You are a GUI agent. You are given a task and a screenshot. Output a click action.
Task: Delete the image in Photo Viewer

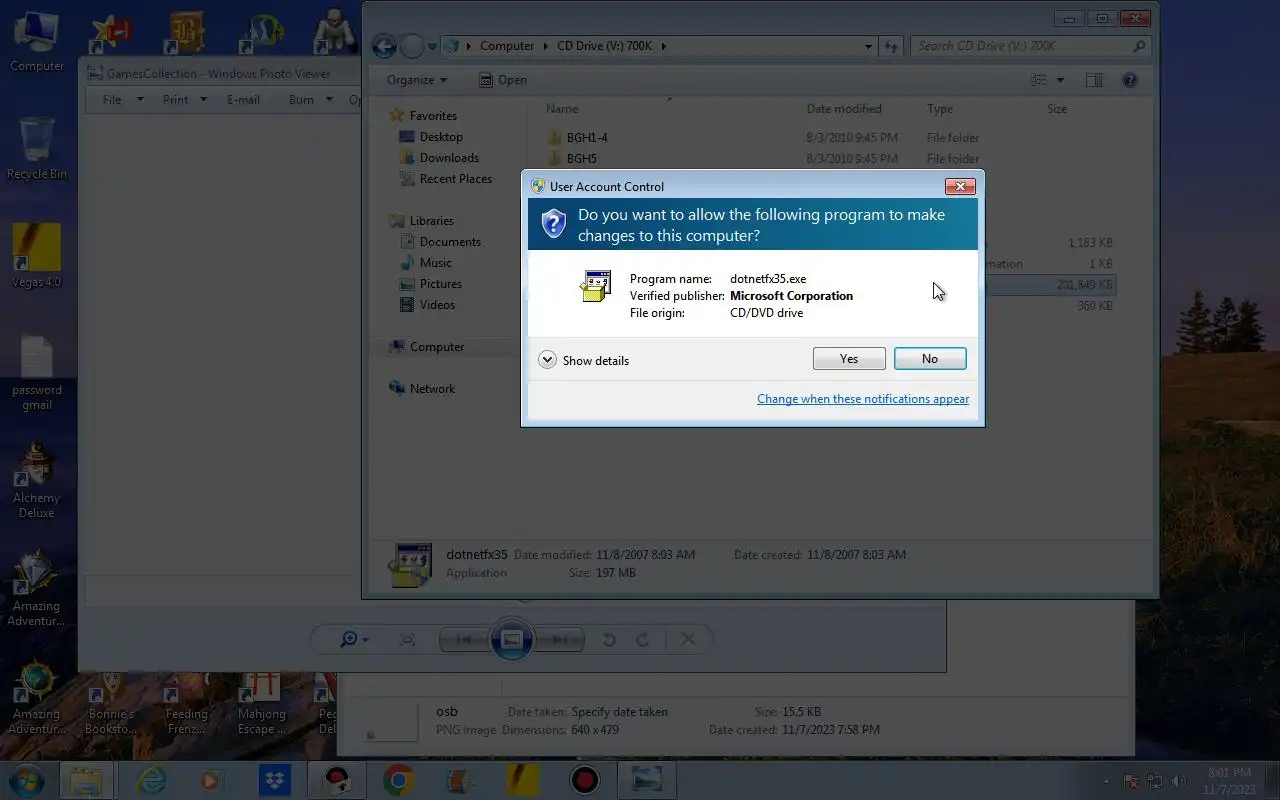[x=688, y=639]
